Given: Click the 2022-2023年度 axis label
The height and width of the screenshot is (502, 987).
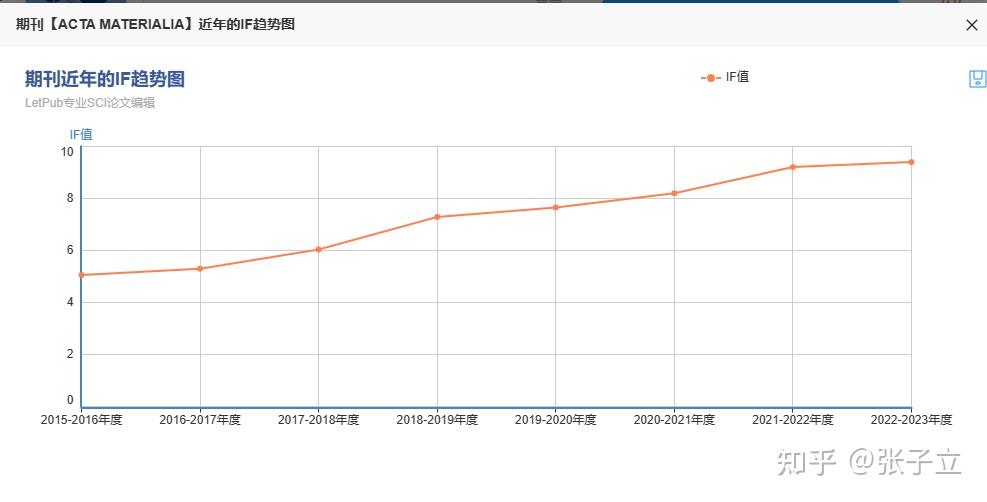Looking at the screenshot, I should (911, 420).
